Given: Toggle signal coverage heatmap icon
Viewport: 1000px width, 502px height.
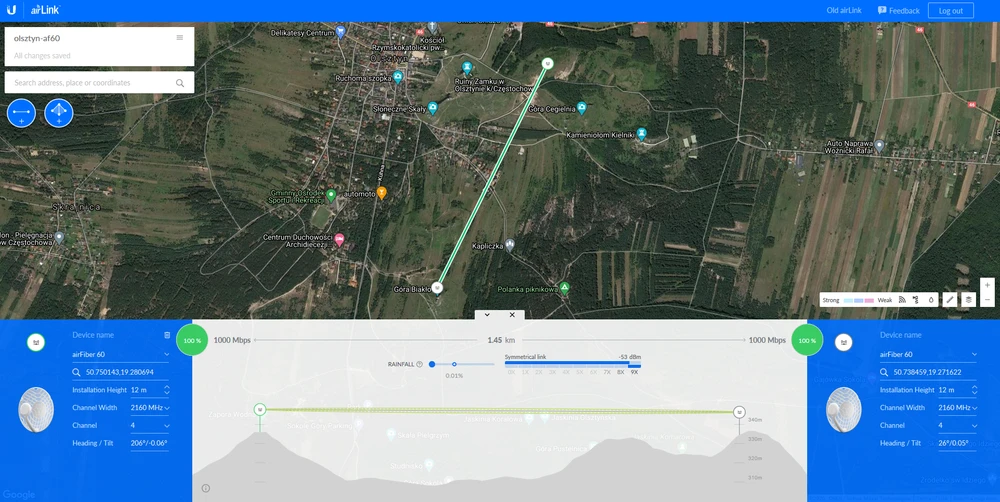Looking at the screenshot, I should click(x=902, y=299).
